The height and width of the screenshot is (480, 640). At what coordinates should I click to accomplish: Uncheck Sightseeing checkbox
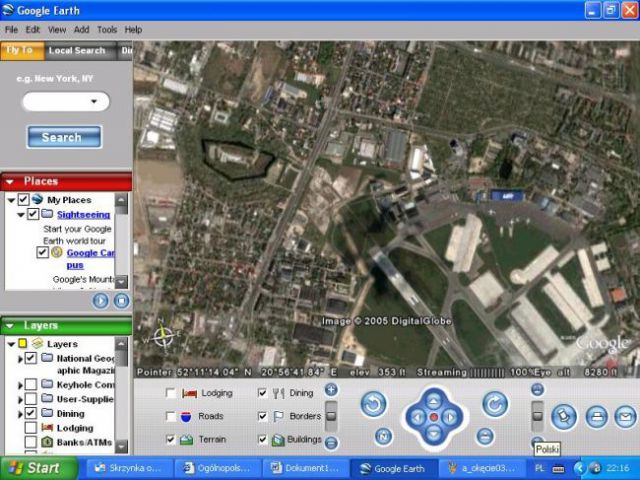tap(33, 214)
